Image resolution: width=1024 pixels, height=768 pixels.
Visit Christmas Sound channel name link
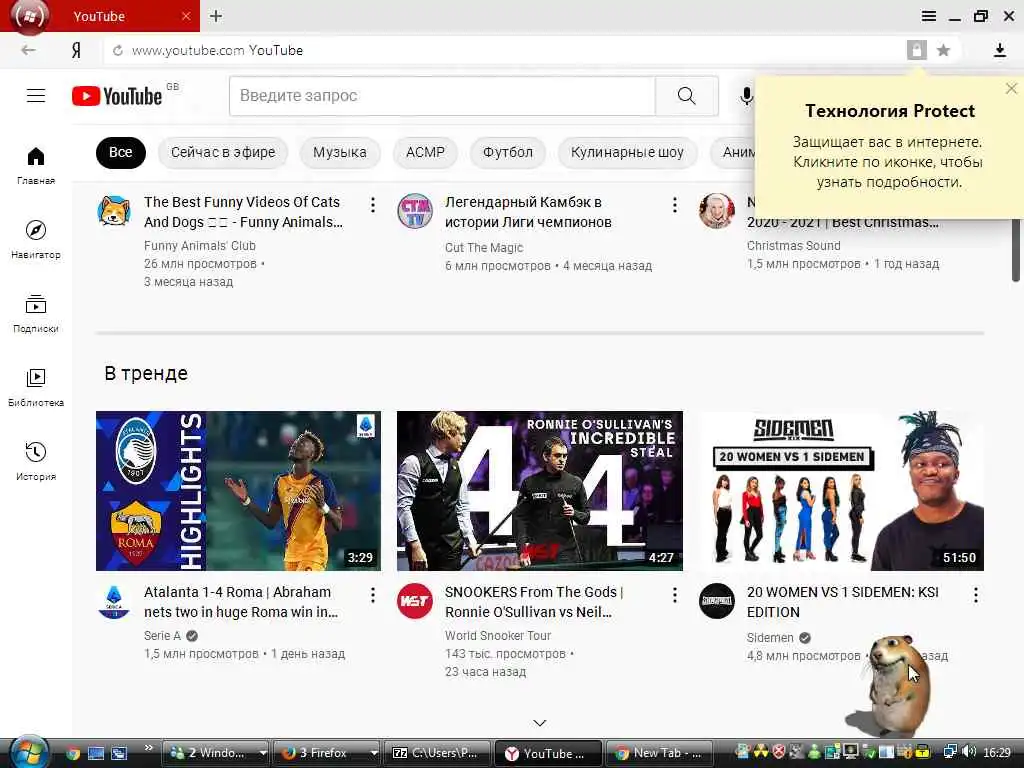coord(793,246)
